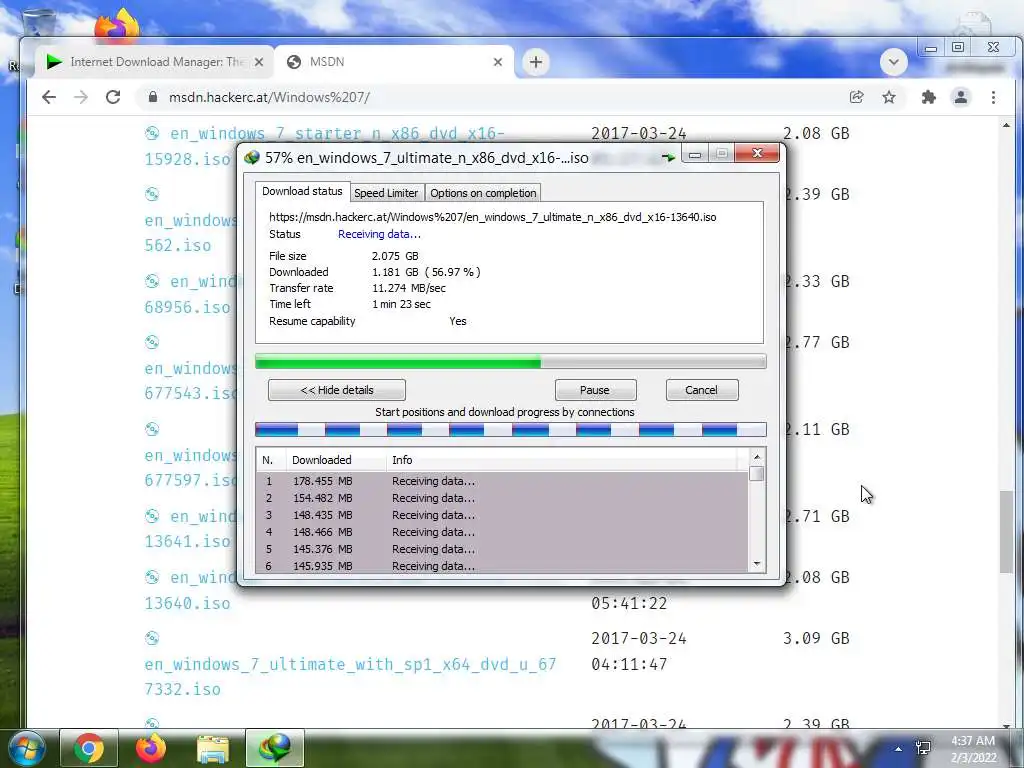Open the share page icon in address bar

[856, 97]
